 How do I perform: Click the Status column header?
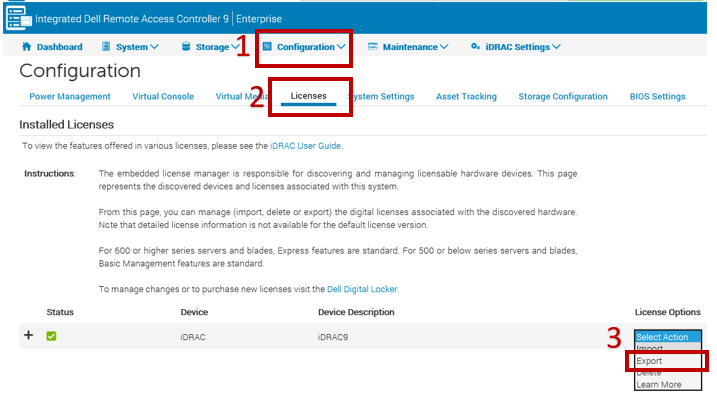[60, 312]
